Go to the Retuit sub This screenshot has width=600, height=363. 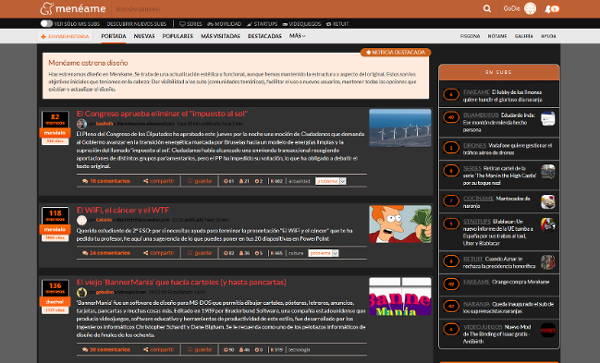338,24
